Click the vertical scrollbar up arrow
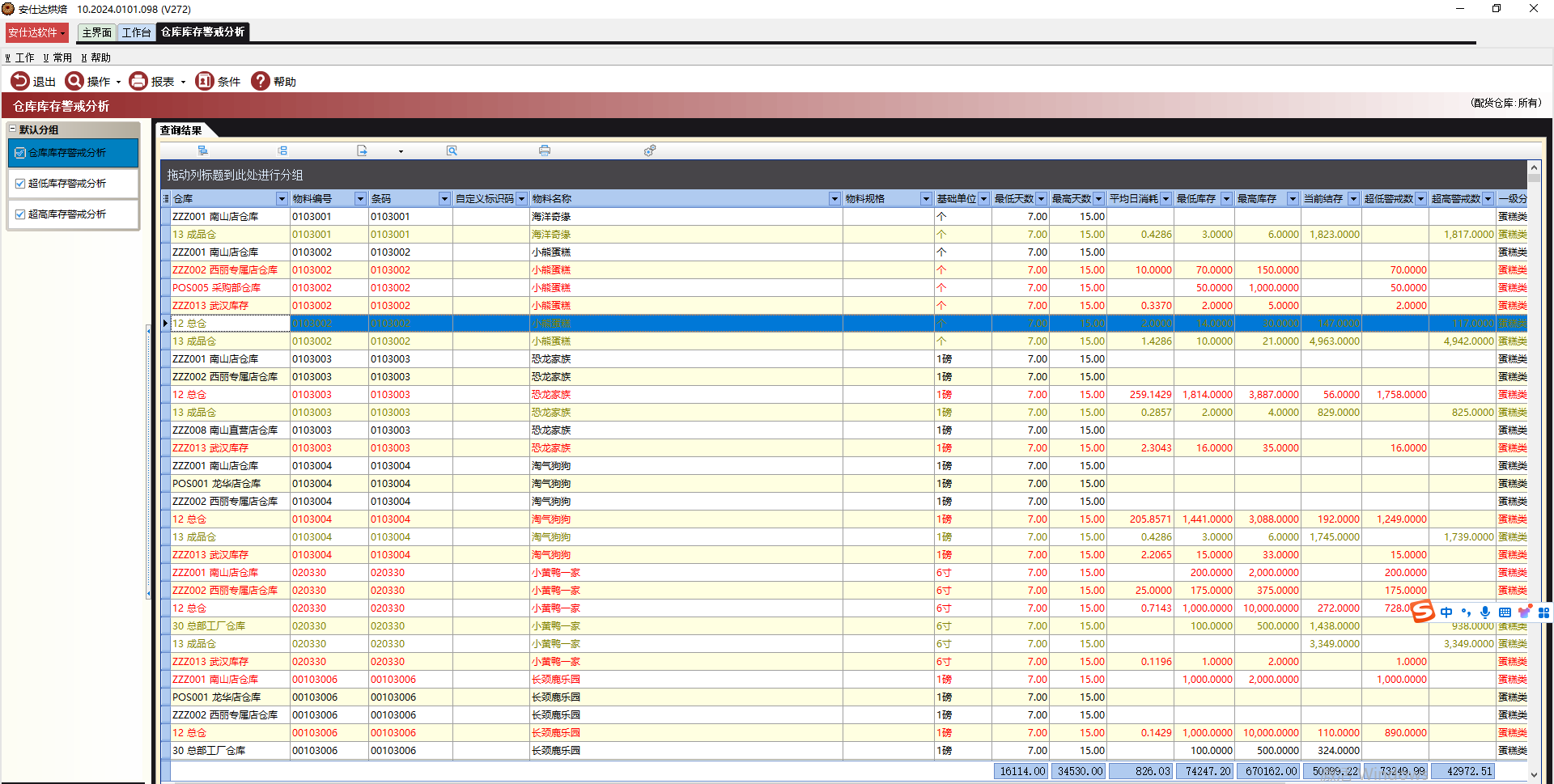Image resolution: width=1554 pixels, height=784 pixels. pyautogui.click(x=1534, y=167)
